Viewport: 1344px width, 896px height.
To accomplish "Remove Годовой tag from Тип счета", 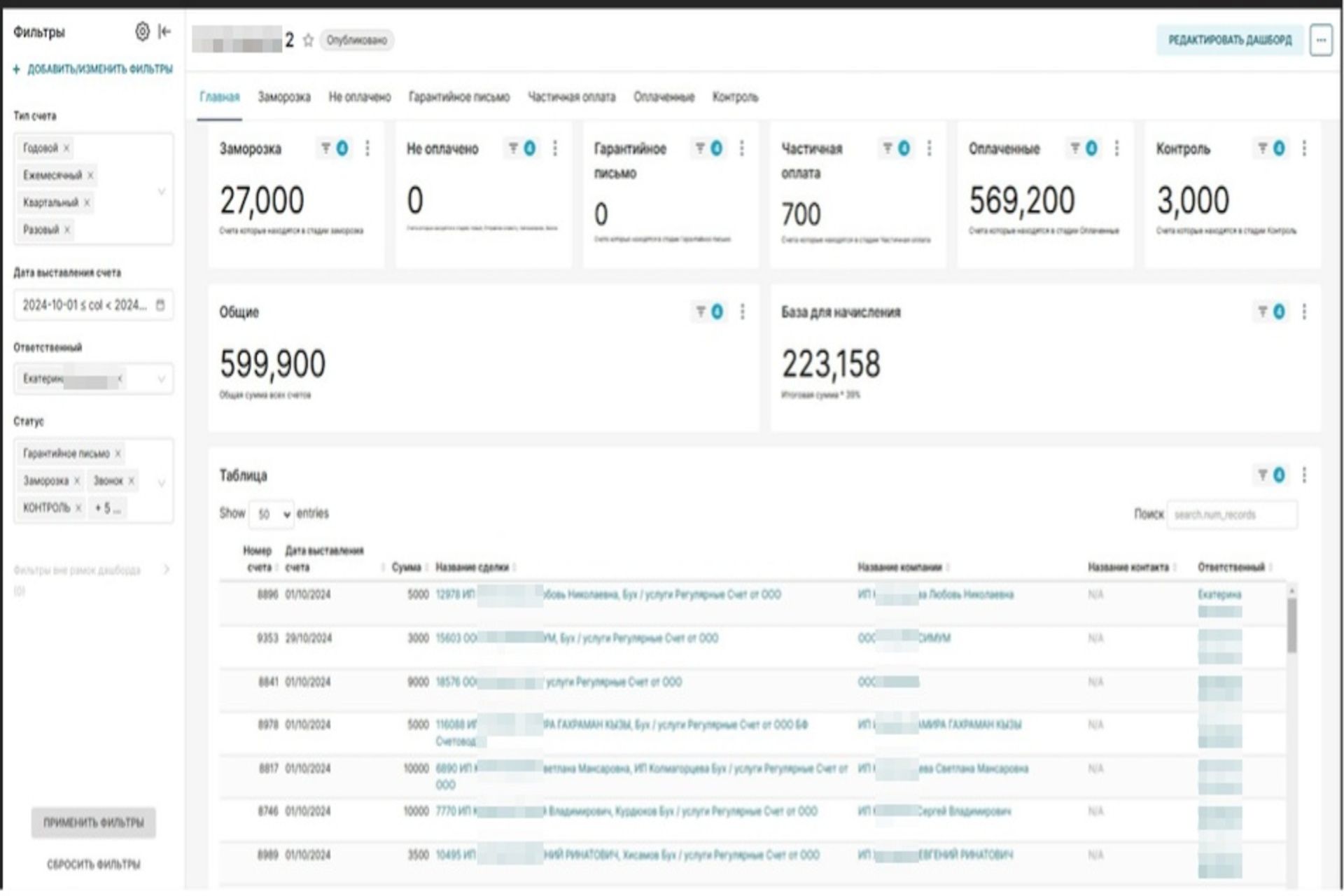I will (x=66, y=148).
